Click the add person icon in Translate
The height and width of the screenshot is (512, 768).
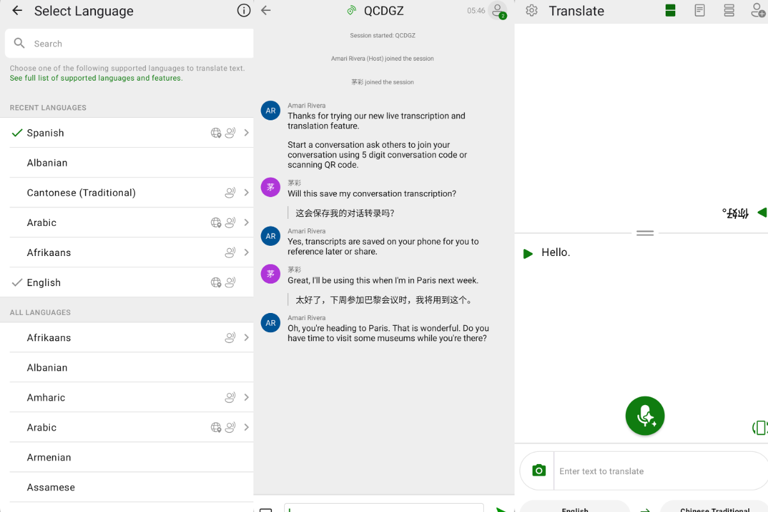pos(757,11)
